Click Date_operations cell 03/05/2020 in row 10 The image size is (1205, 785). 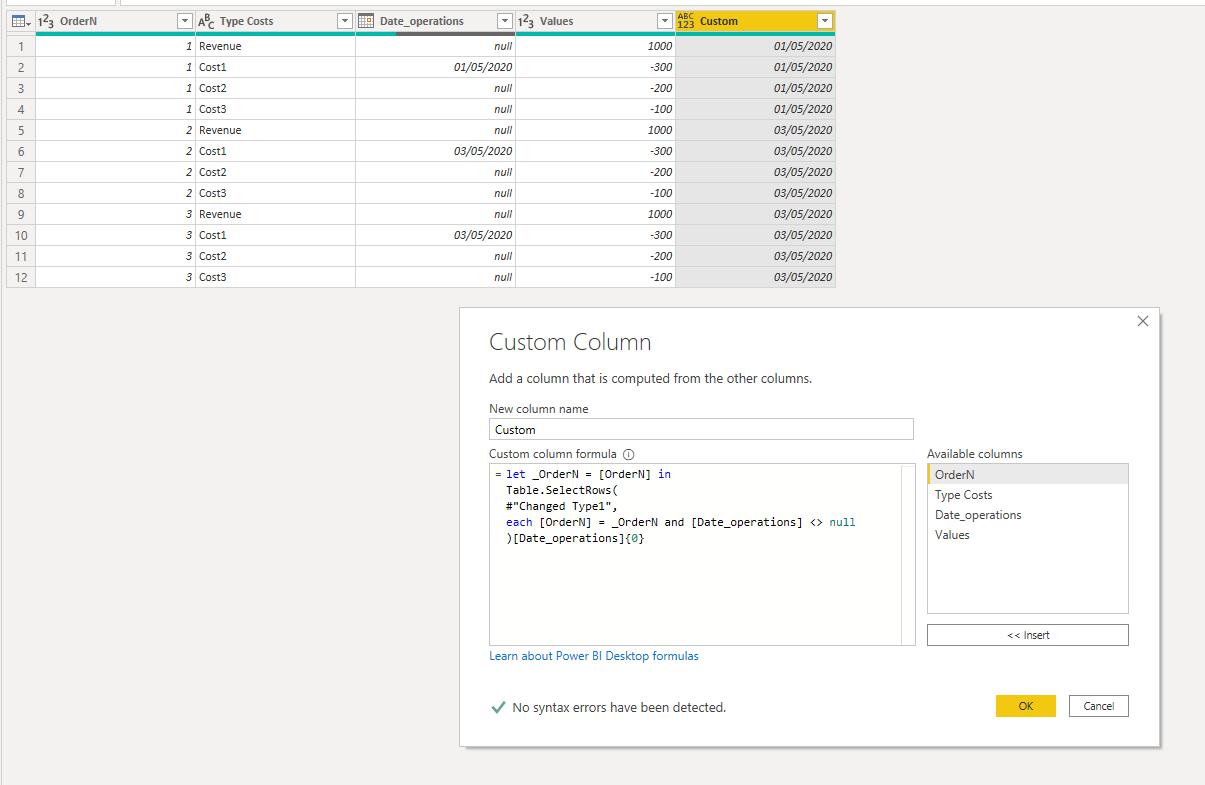tap(435, 235)
